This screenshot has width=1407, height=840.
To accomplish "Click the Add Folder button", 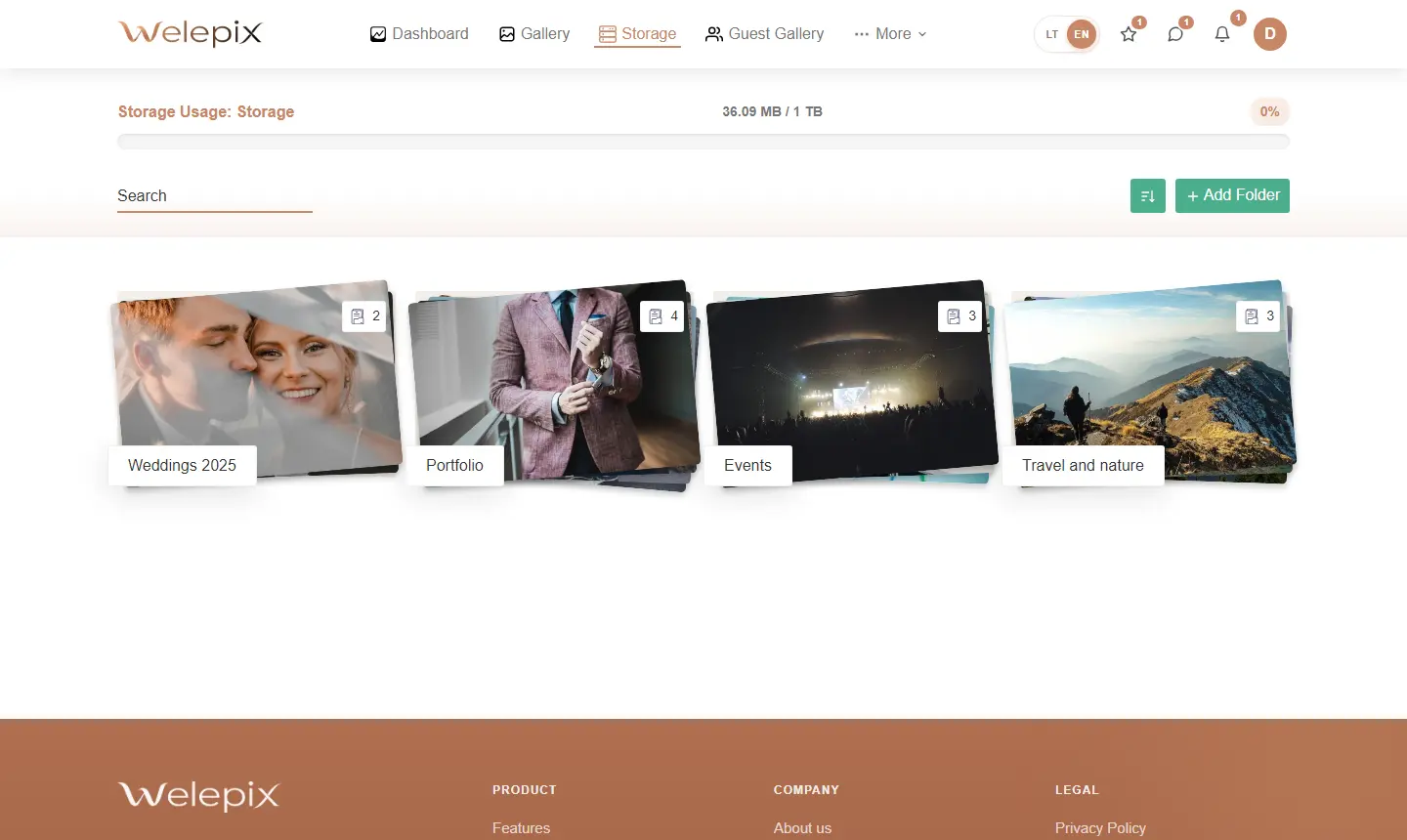I will [x=1232, y=195].
